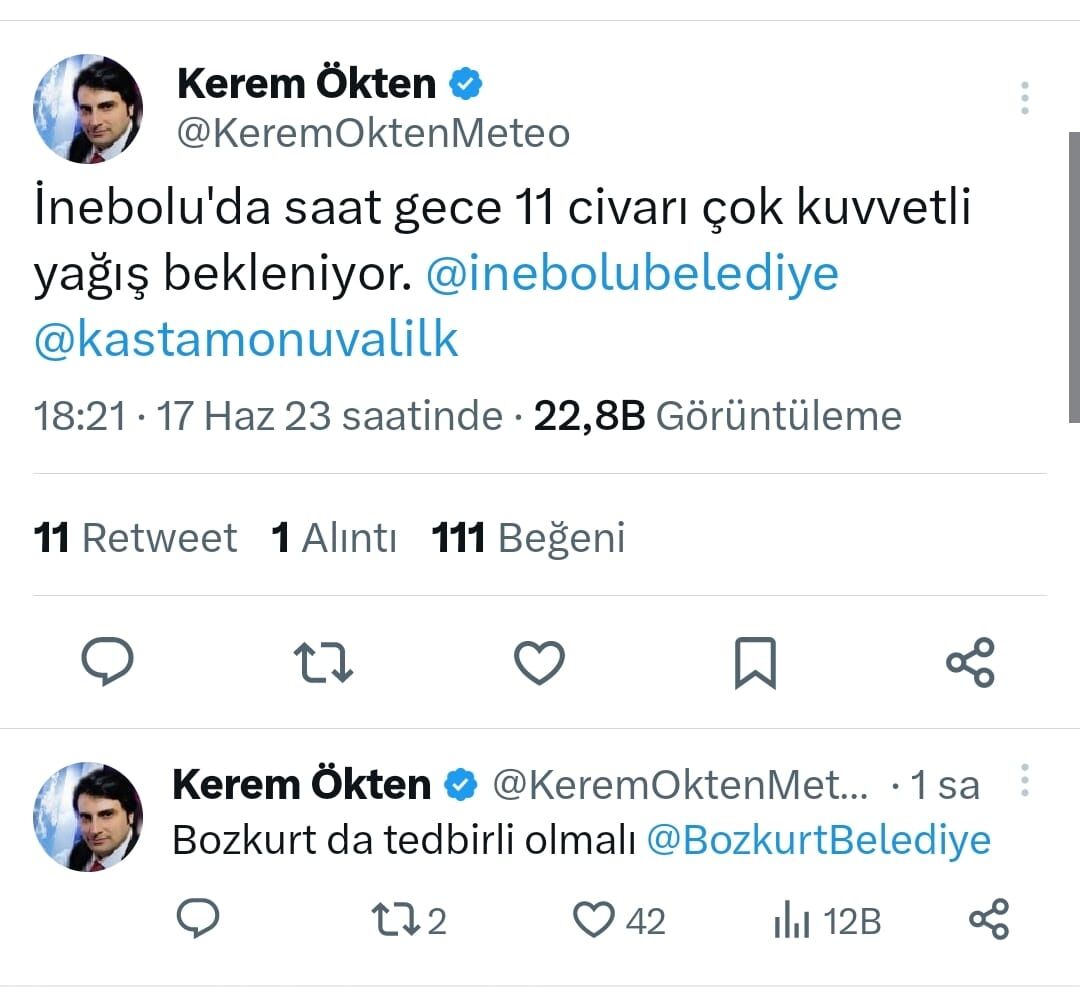Open more options for the main tweet
The width and height of the screenshot is (1080, 994).
coord(1024,98)
